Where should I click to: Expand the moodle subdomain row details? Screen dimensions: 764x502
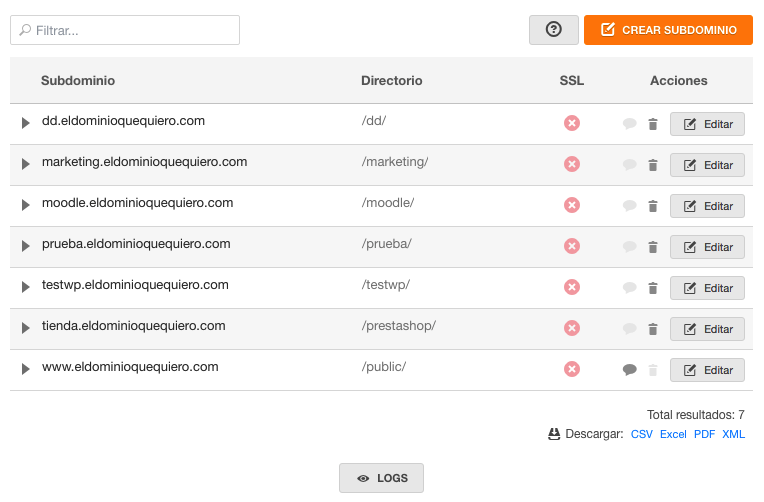click(25, 205)
